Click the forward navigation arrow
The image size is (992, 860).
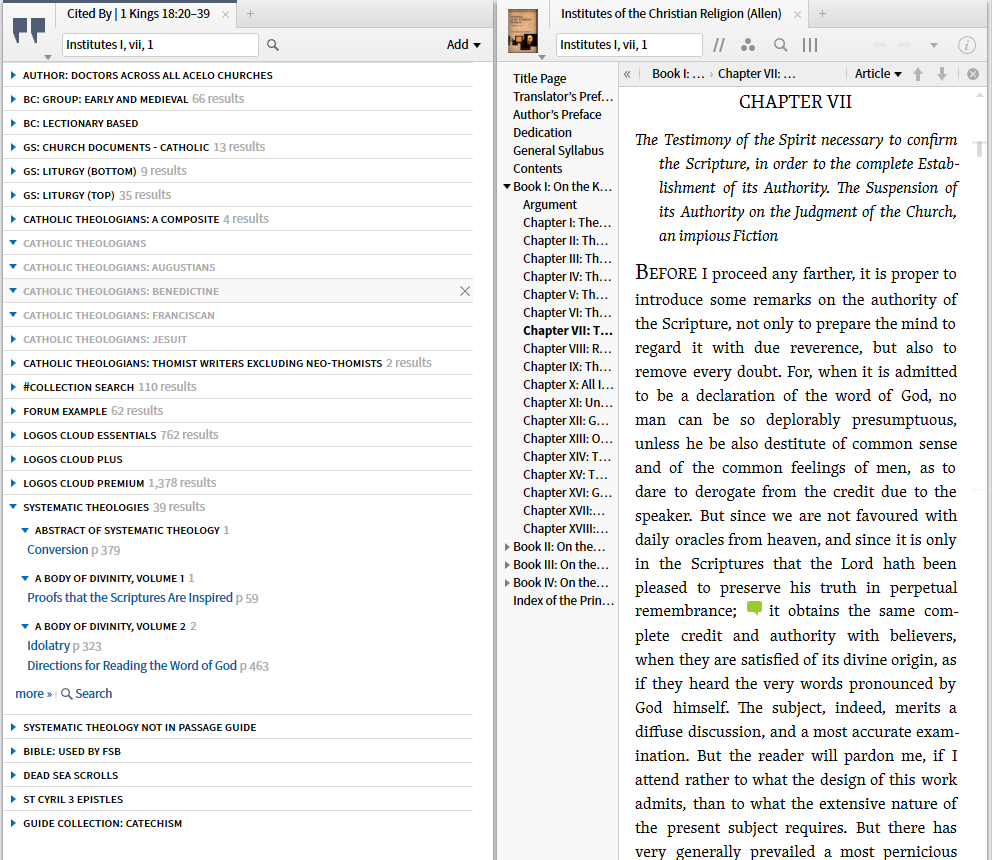coord(905,45)
